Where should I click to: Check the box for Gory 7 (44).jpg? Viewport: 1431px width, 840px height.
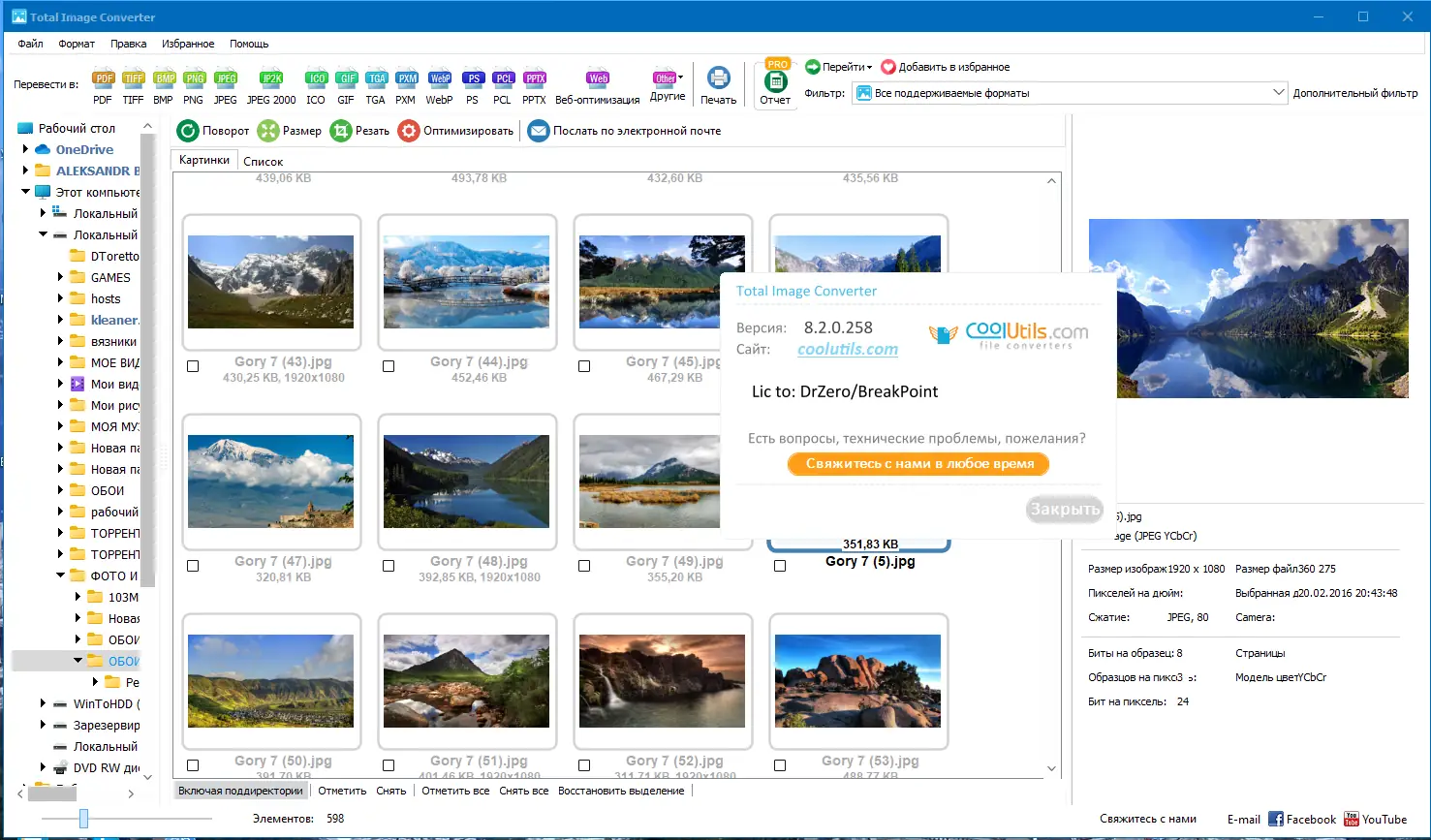389,366
